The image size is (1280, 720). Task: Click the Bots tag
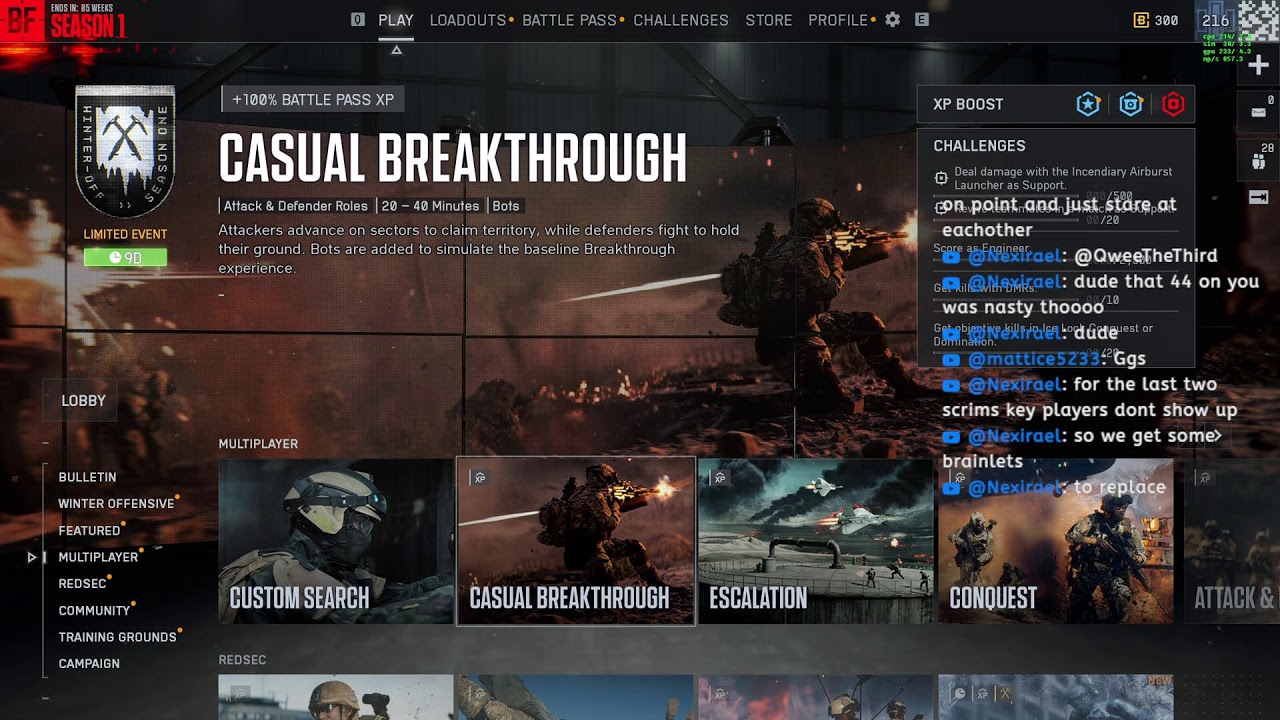(506, 206)
